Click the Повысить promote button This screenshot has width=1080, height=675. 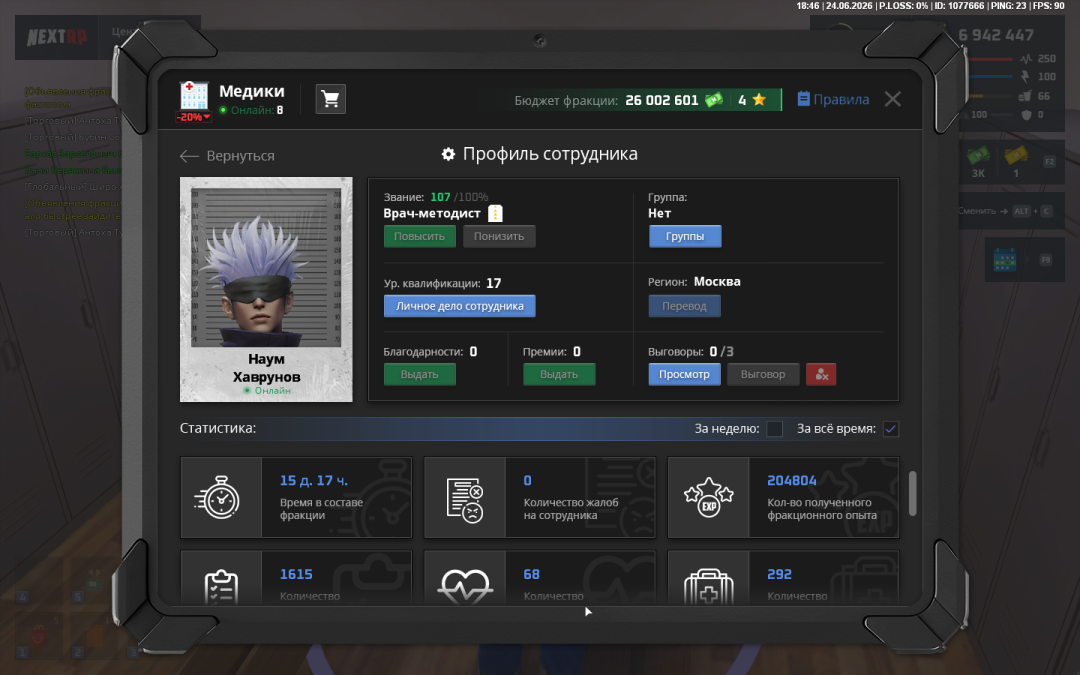coord(419,236)
